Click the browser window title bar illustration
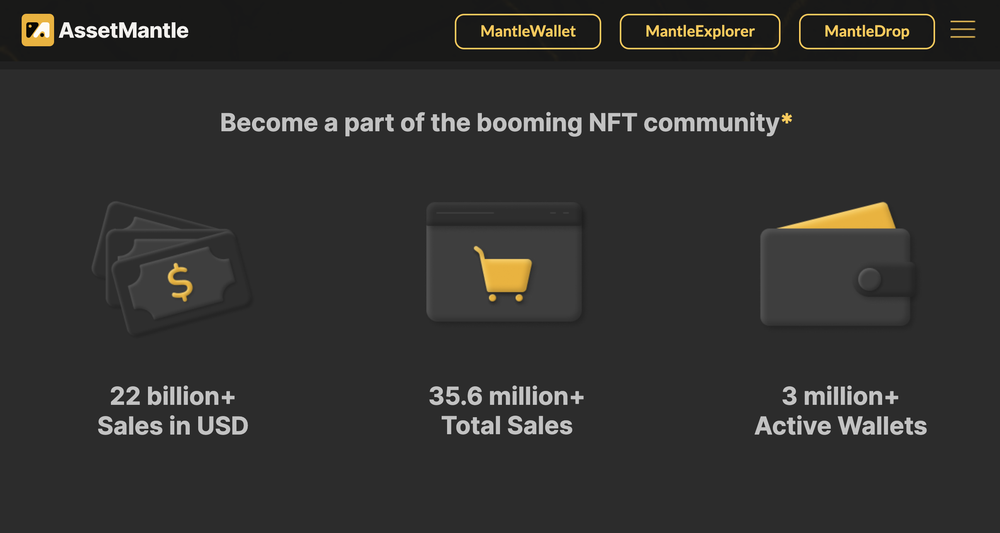 504,213
